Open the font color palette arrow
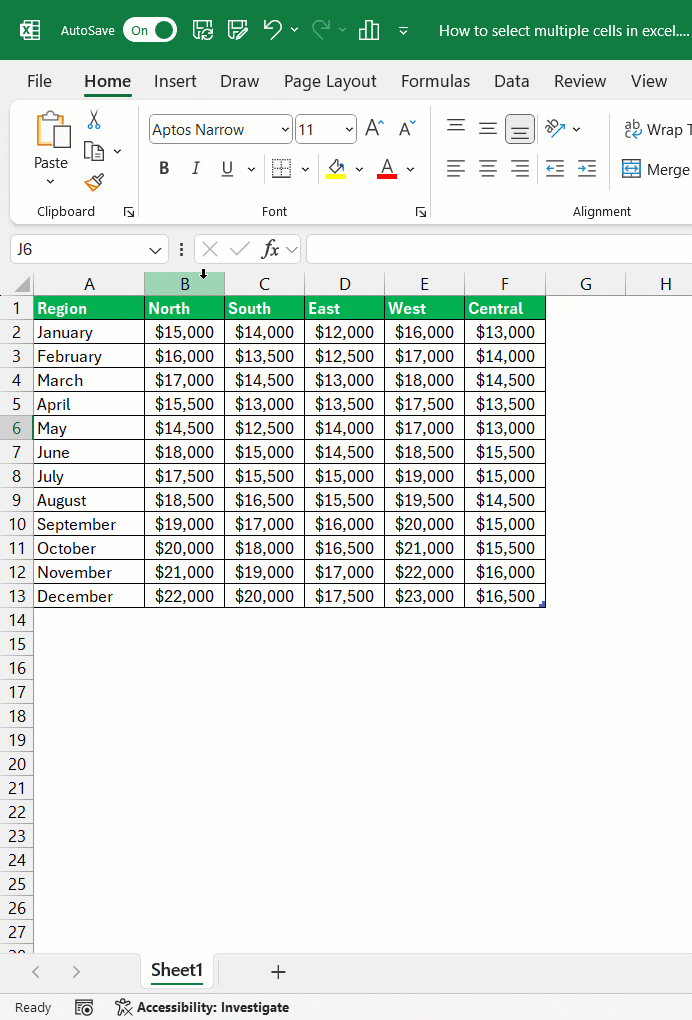Viewport: 692px width, 1020px height. point(410,170)
